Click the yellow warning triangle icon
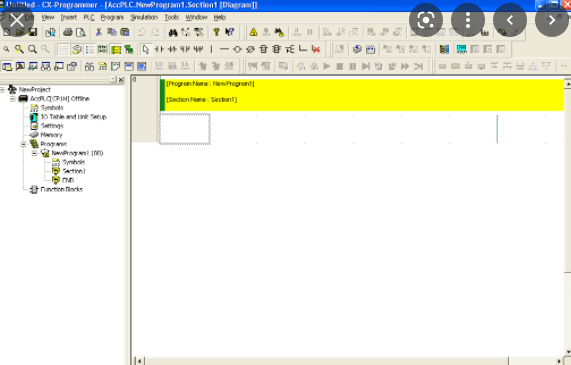The height and width of the screenshot is (365, 571). click(253, 32)
